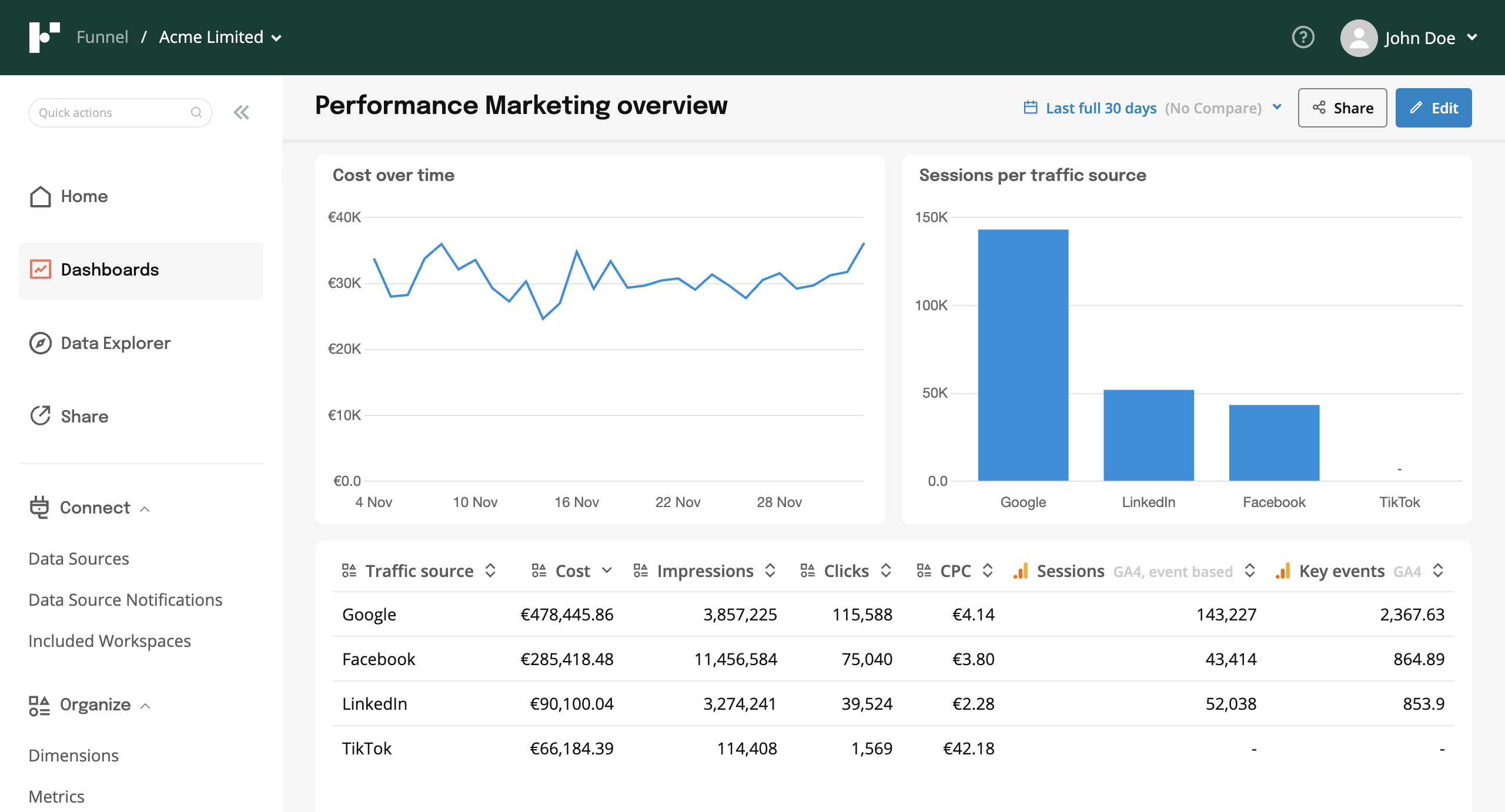Open the Last full 30 days date selector

tap(1101, 108)
